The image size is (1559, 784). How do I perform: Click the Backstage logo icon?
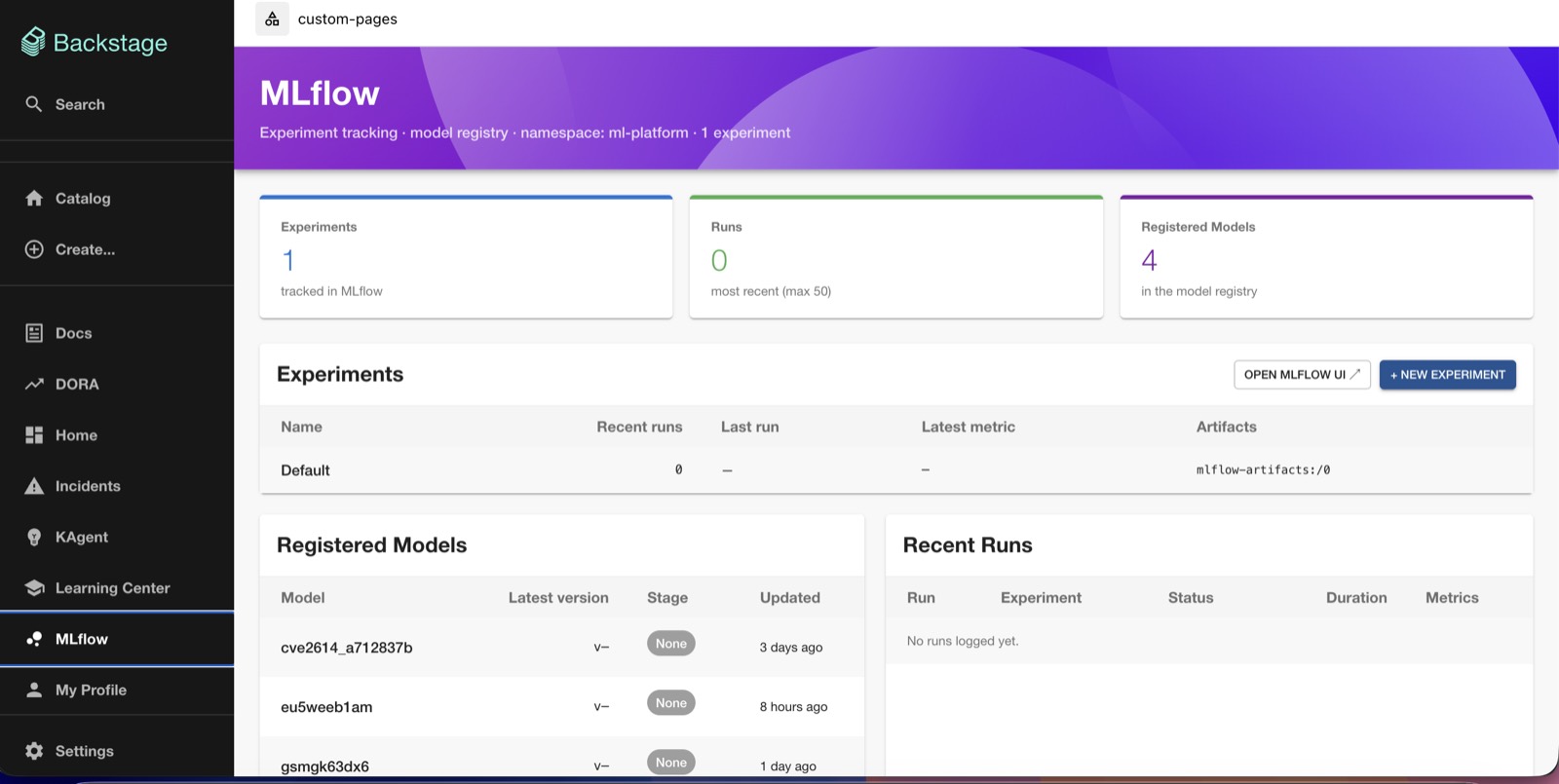point(33,42)
